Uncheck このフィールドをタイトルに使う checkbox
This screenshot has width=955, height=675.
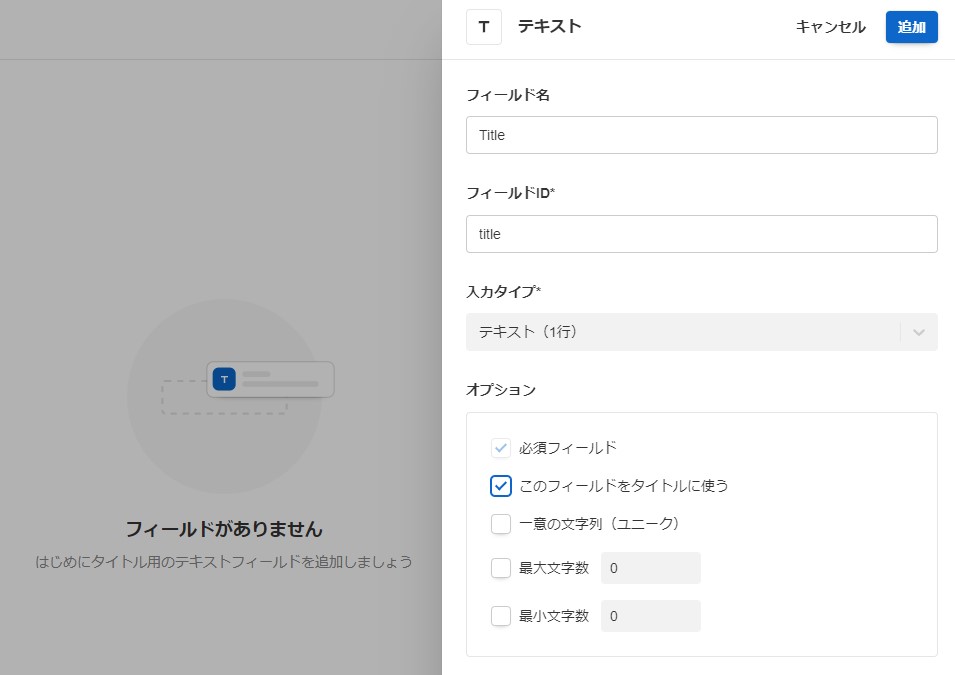coord(501,486)
